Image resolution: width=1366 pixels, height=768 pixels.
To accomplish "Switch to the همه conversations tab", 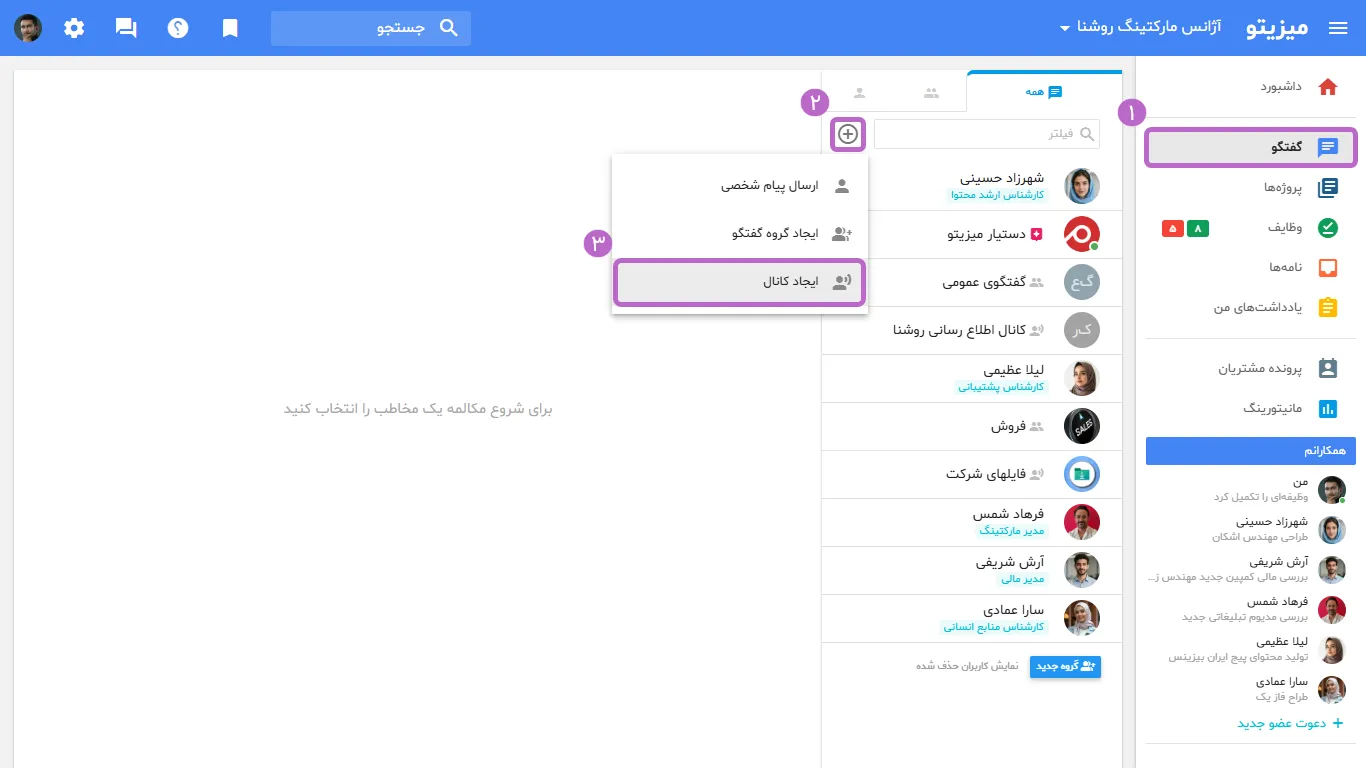I will pos(1044,91).
